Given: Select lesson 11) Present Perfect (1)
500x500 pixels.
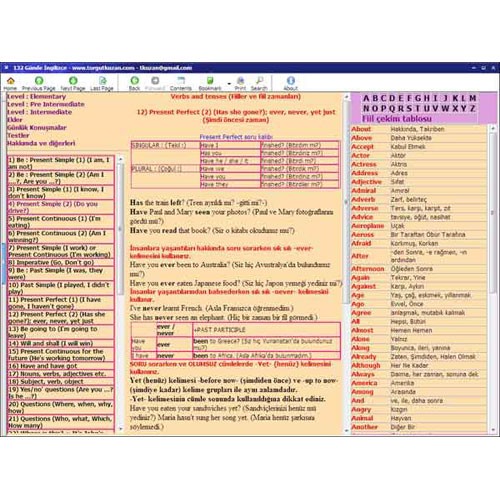Looking at the screenshot, I should pos(60,303).
